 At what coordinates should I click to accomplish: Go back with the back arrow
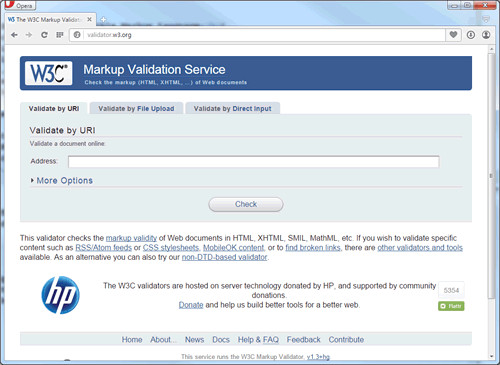[x=14, y=35]
